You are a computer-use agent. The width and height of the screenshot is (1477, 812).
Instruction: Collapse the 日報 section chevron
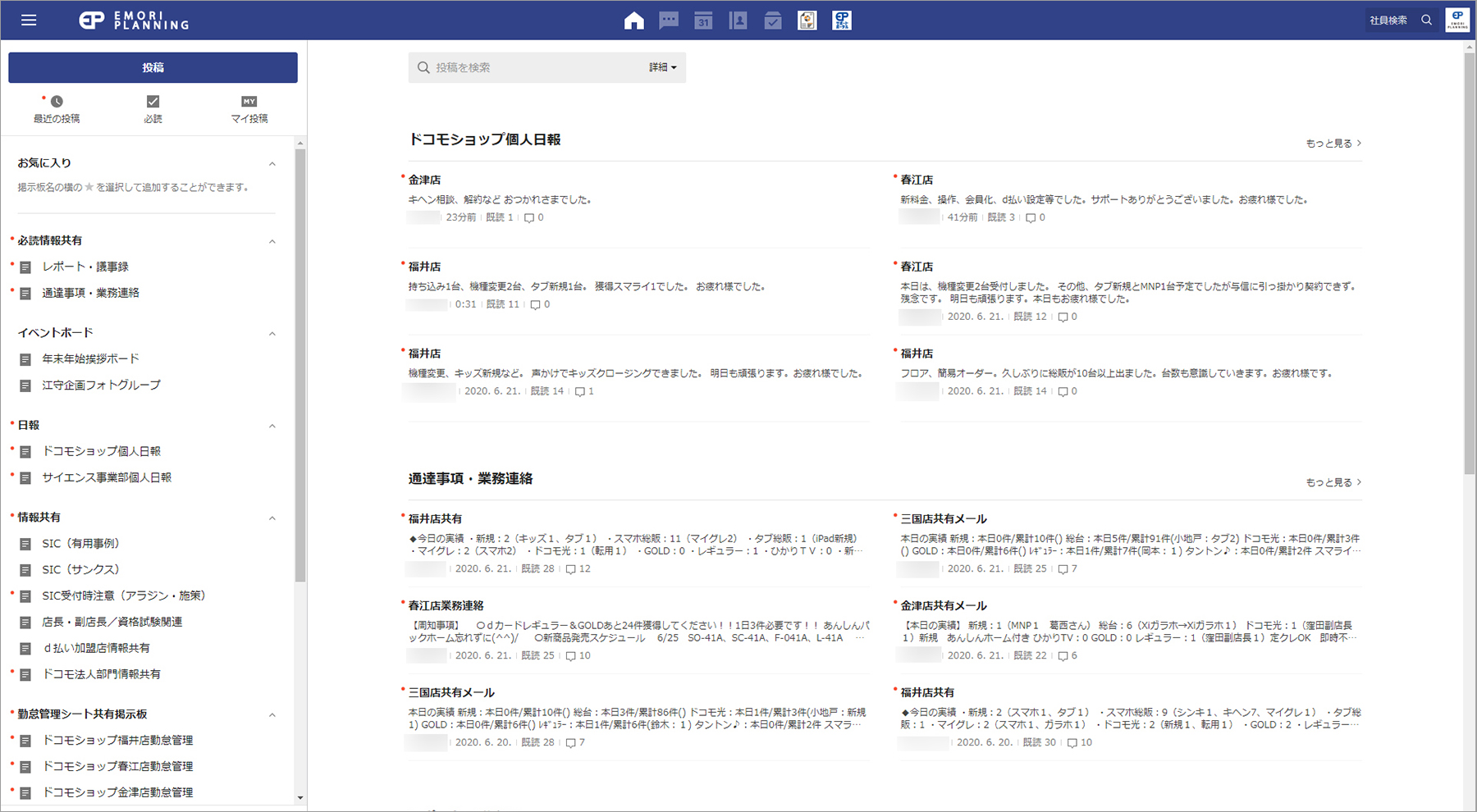coord(272,426)
